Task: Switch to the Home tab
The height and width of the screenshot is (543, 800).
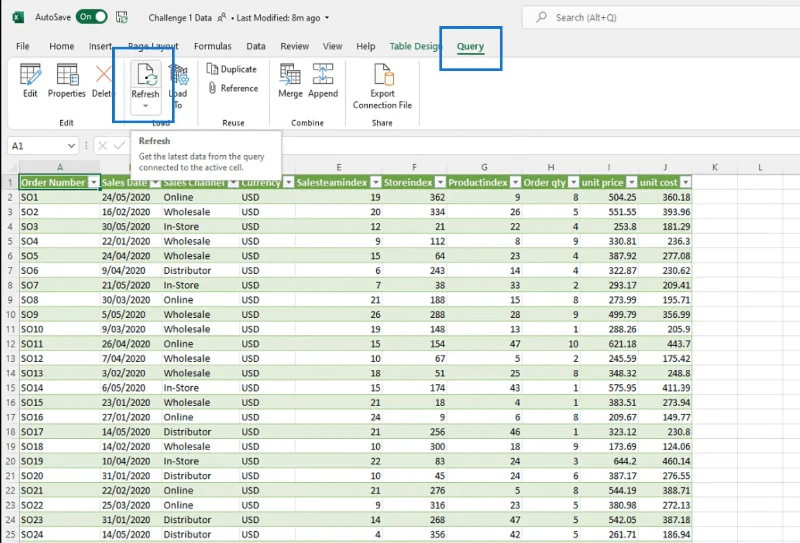Action: tap(62, 46)
